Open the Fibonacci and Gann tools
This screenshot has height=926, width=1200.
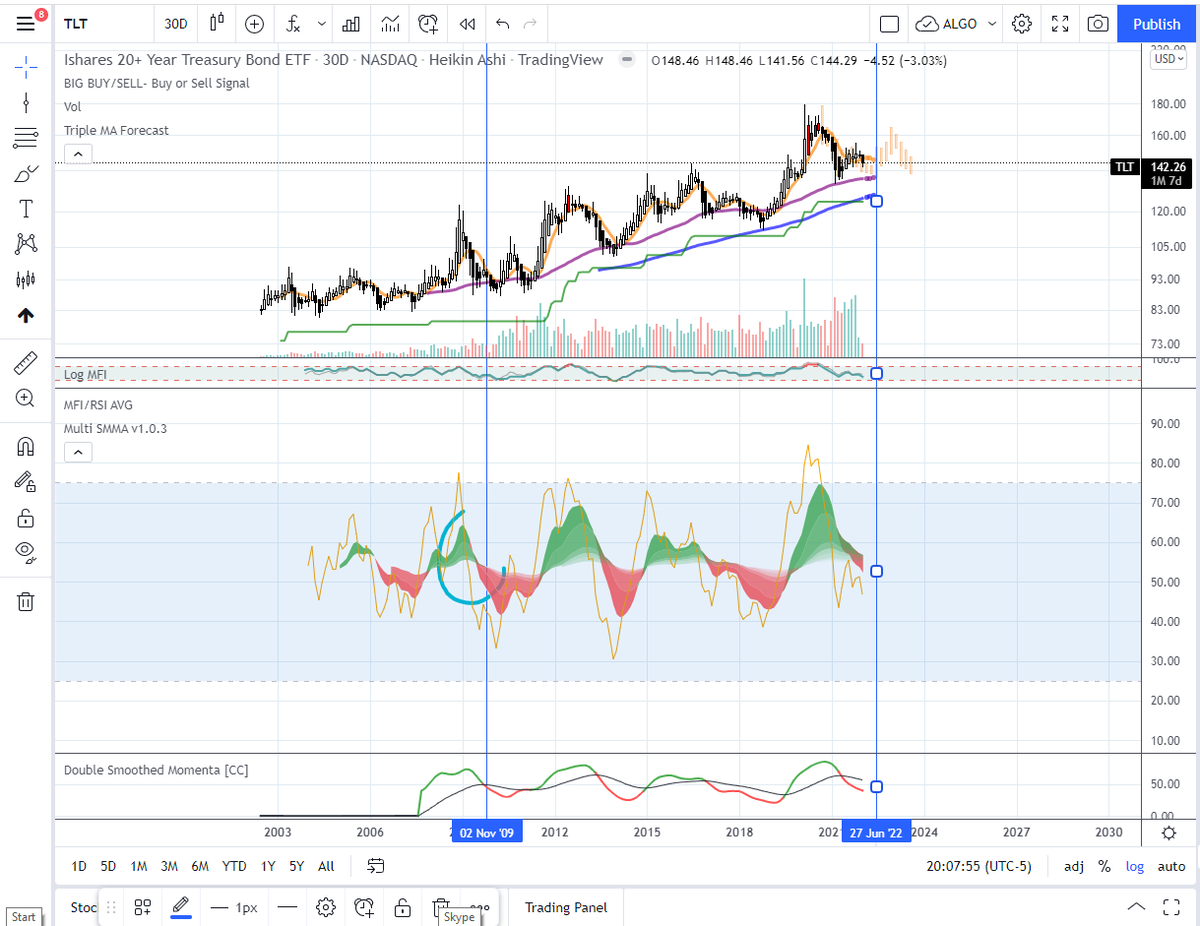coord(26,138)
